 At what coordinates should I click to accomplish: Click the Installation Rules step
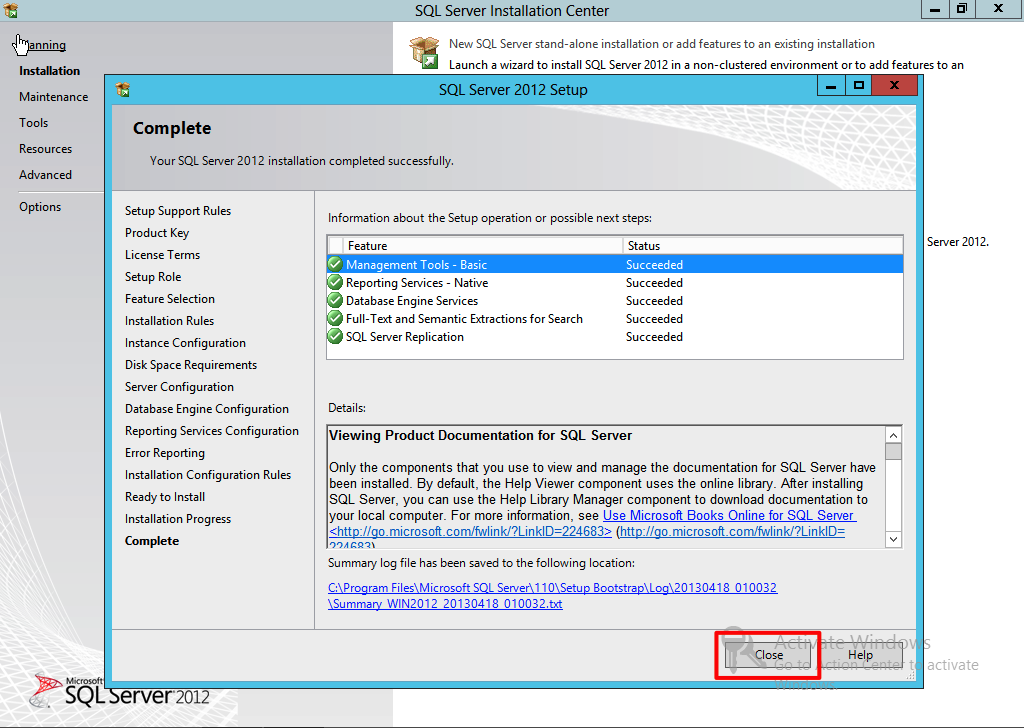pyautogui.click(x=170, y=321)
